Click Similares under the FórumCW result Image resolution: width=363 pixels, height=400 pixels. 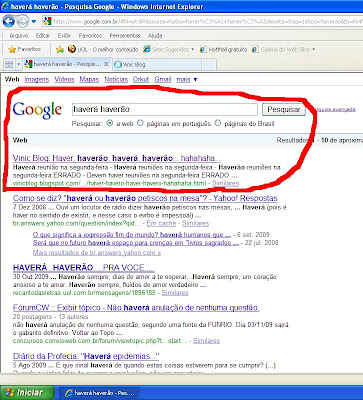[x=207, y=341]
